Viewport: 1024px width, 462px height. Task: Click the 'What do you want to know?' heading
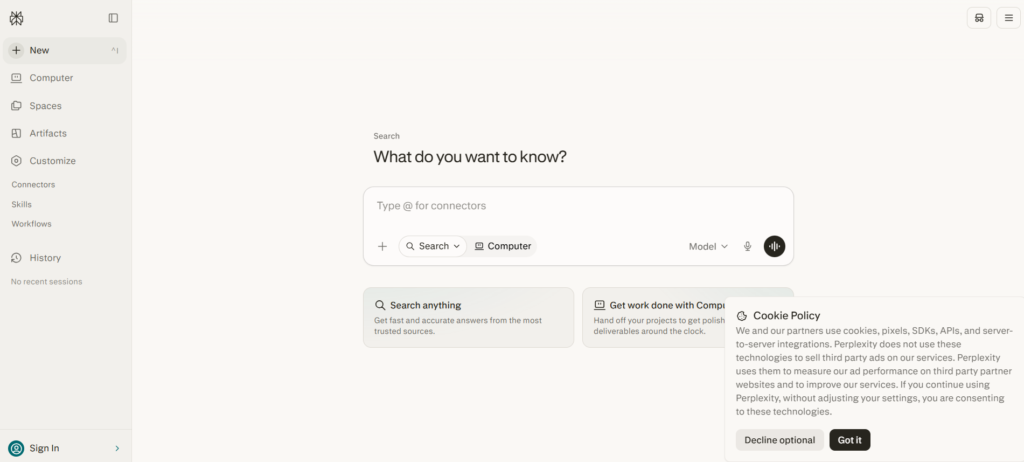(470, 157)
